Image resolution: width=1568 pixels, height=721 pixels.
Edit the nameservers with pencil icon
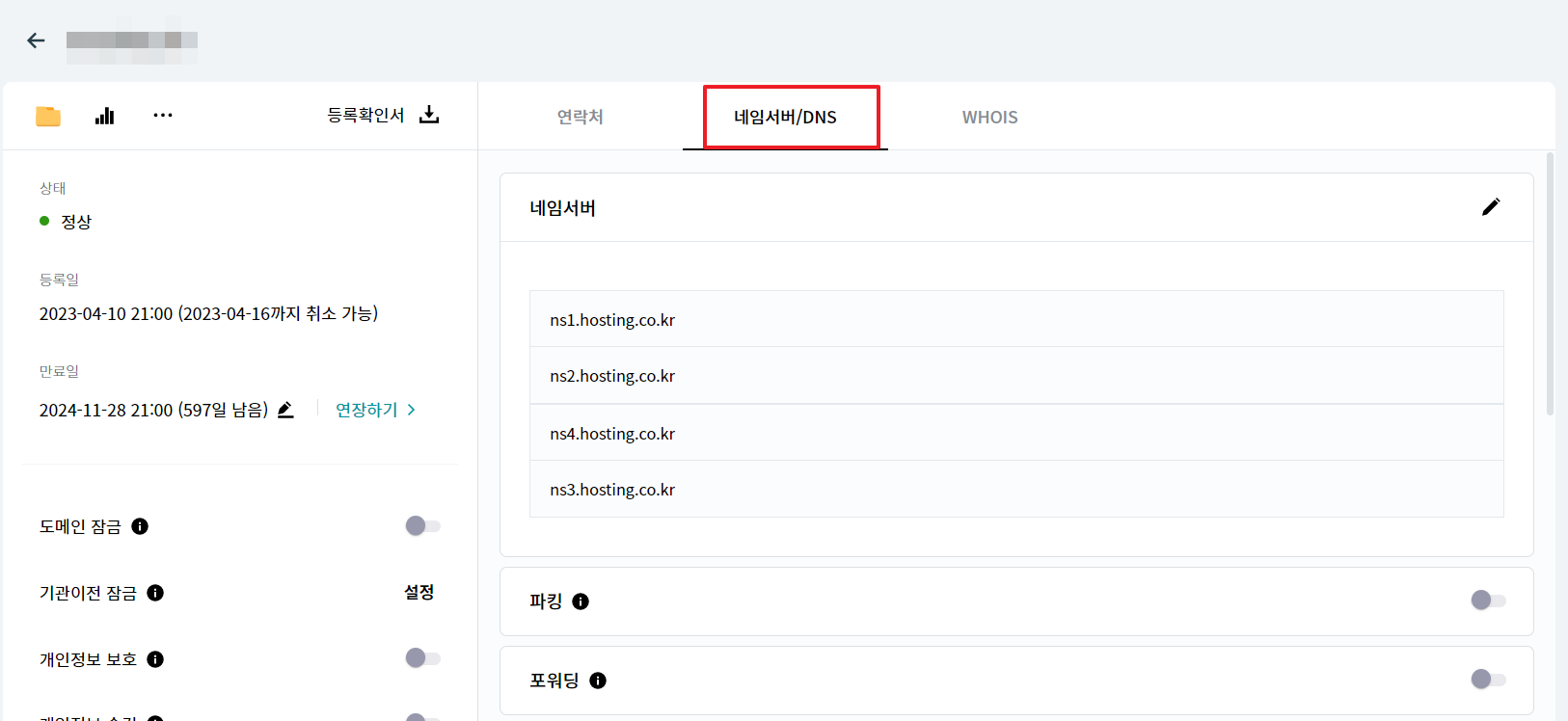click(1490, 207)
